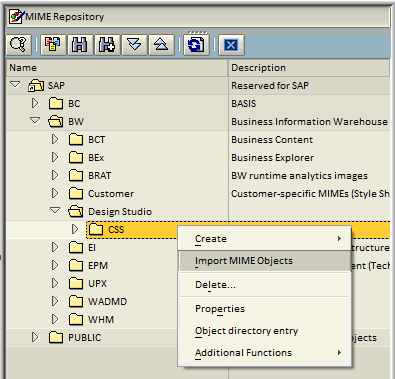Open the Create submenu
The width and height of the screenshot is (395, 379).
pos(264,239)
